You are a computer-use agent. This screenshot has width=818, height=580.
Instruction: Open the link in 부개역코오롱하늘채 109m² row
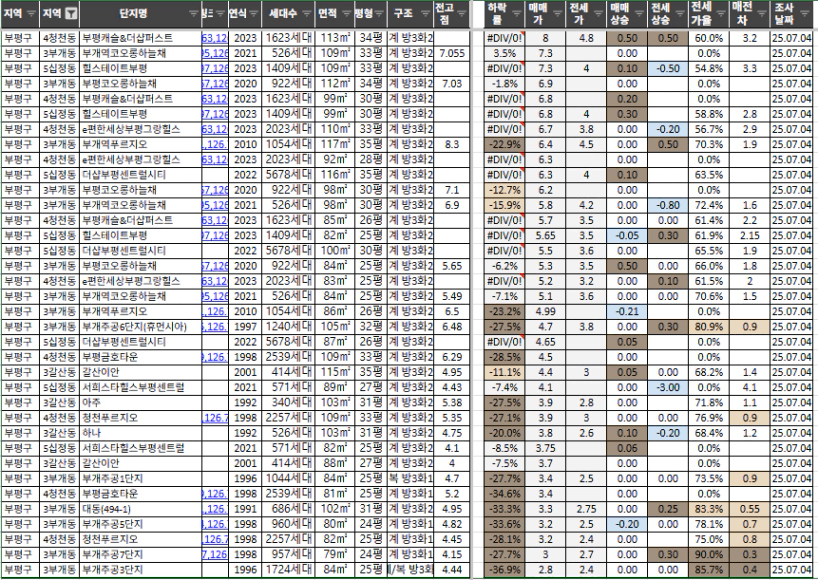point(215,53)
